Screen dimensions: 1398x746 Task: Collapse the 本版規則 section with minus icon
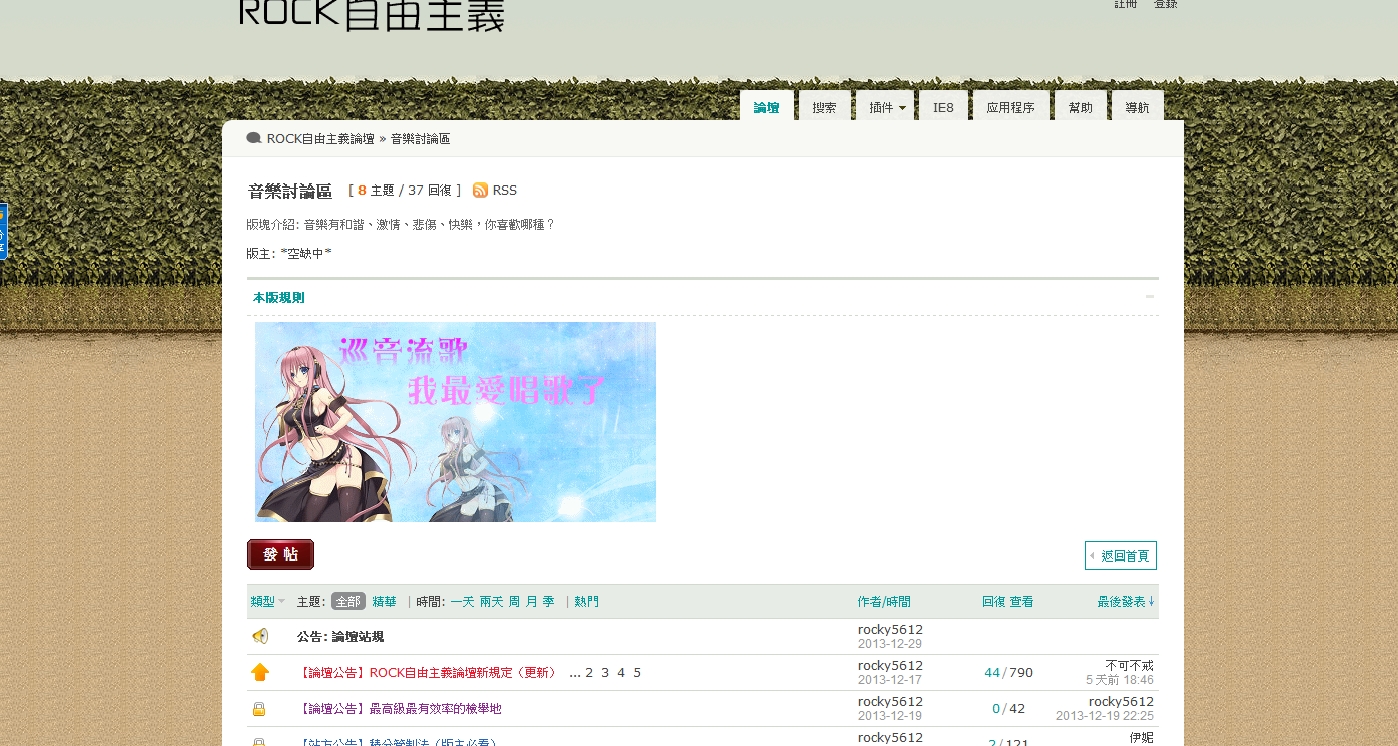[x=1150, y=297]
